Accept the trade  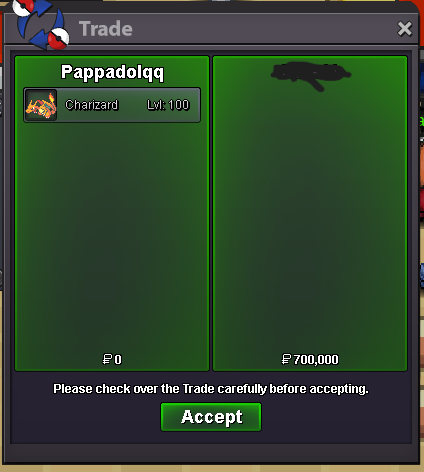pyautogui.click(x=211, y=417)
